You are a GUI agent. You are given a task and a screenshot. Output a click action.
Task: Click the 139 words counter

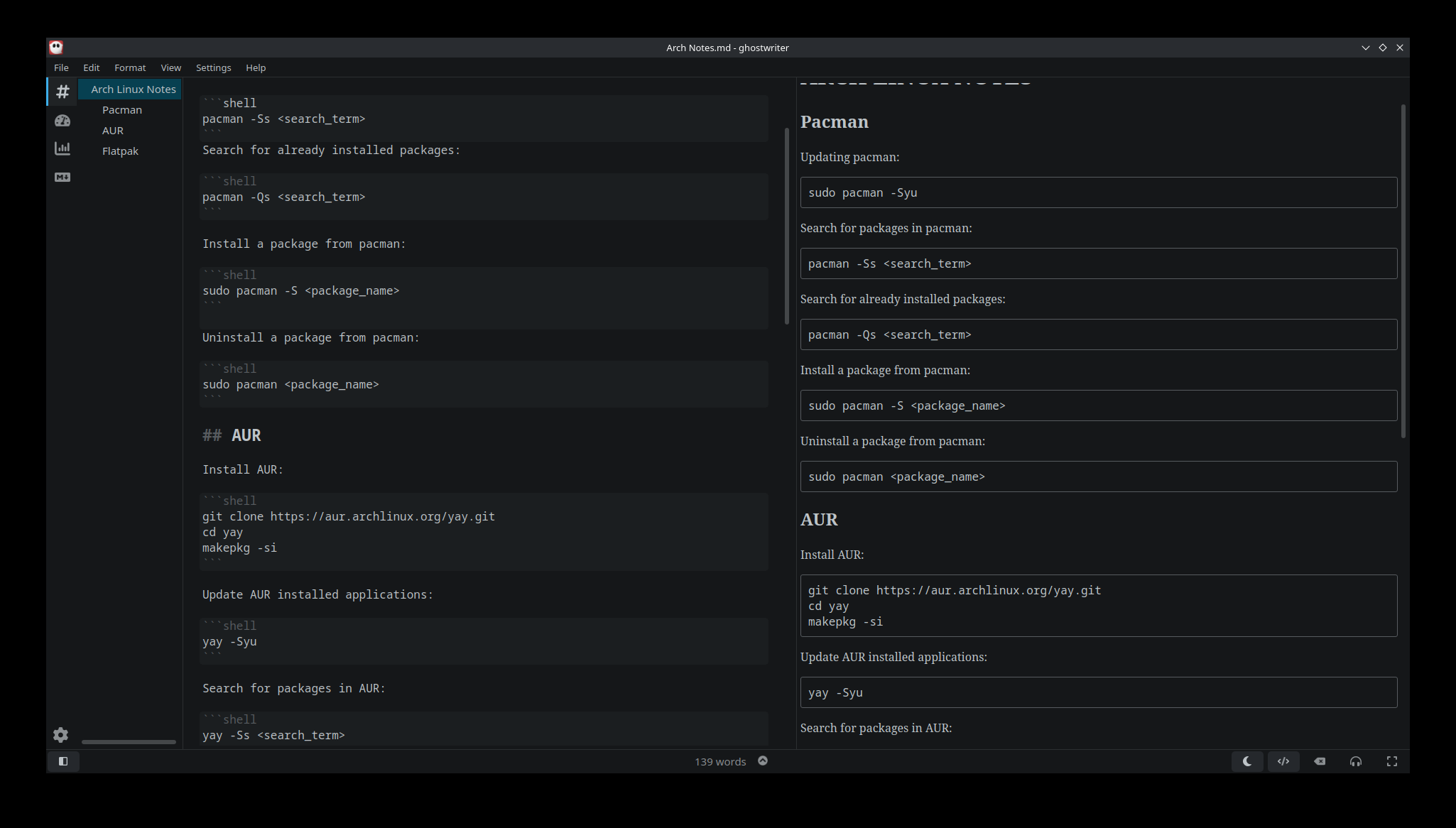coord(720,761)
